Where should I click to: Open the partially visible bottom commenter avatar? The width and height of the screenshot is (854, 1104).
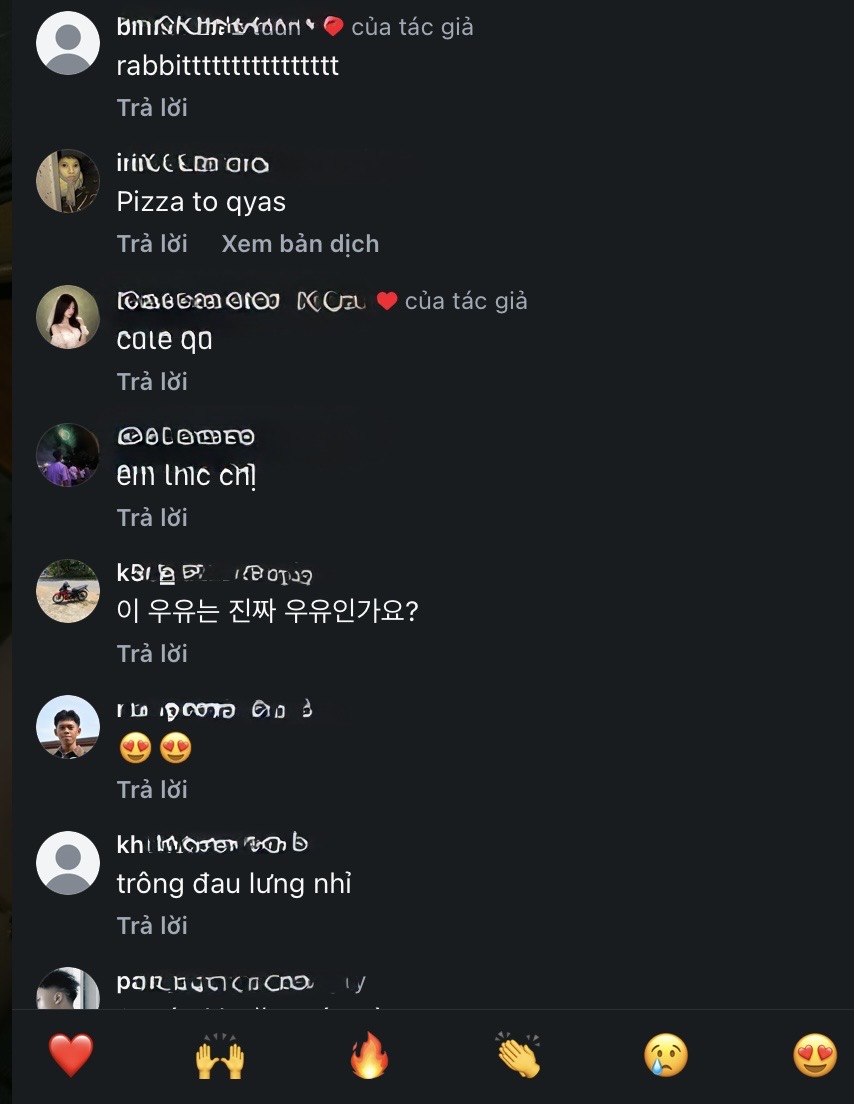coord(68,988)
